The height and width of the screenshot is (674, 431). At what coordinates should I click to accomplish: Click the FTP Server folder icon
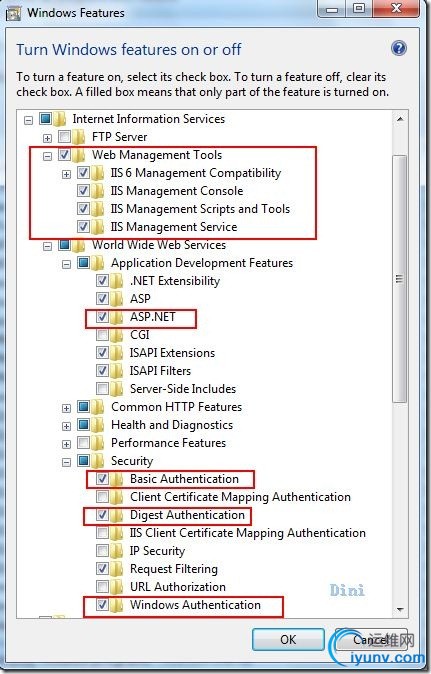[x=79, y=137]
